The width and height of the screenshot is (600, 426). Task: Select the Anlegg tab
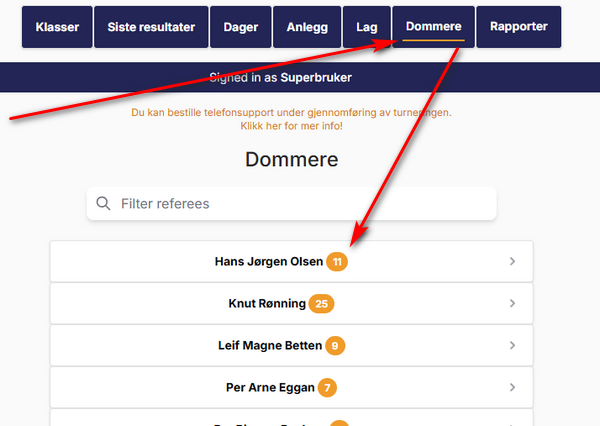pos(307,27)
